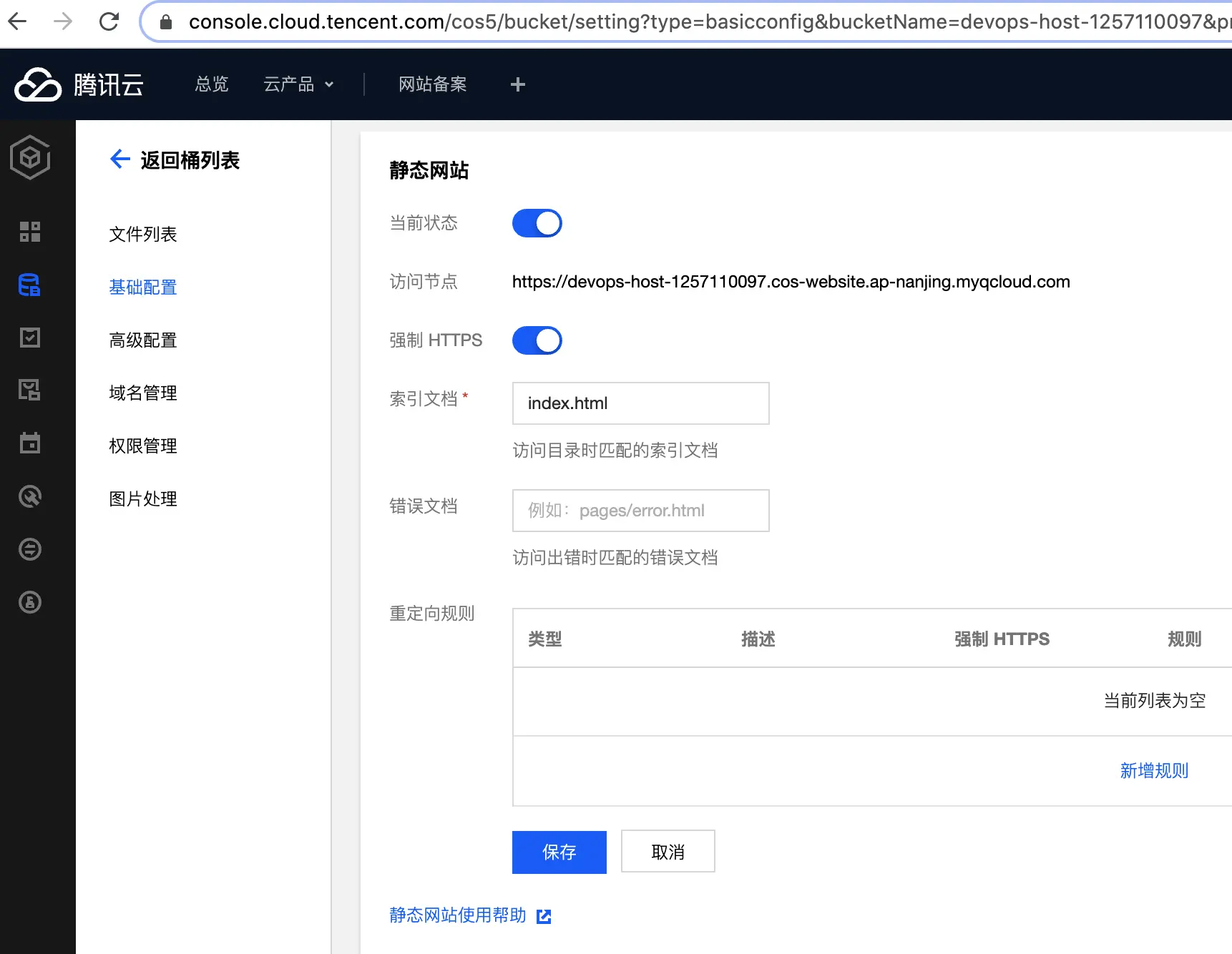Open the static website help external link icon
The image size is (1232, 954).
point(544,915)
